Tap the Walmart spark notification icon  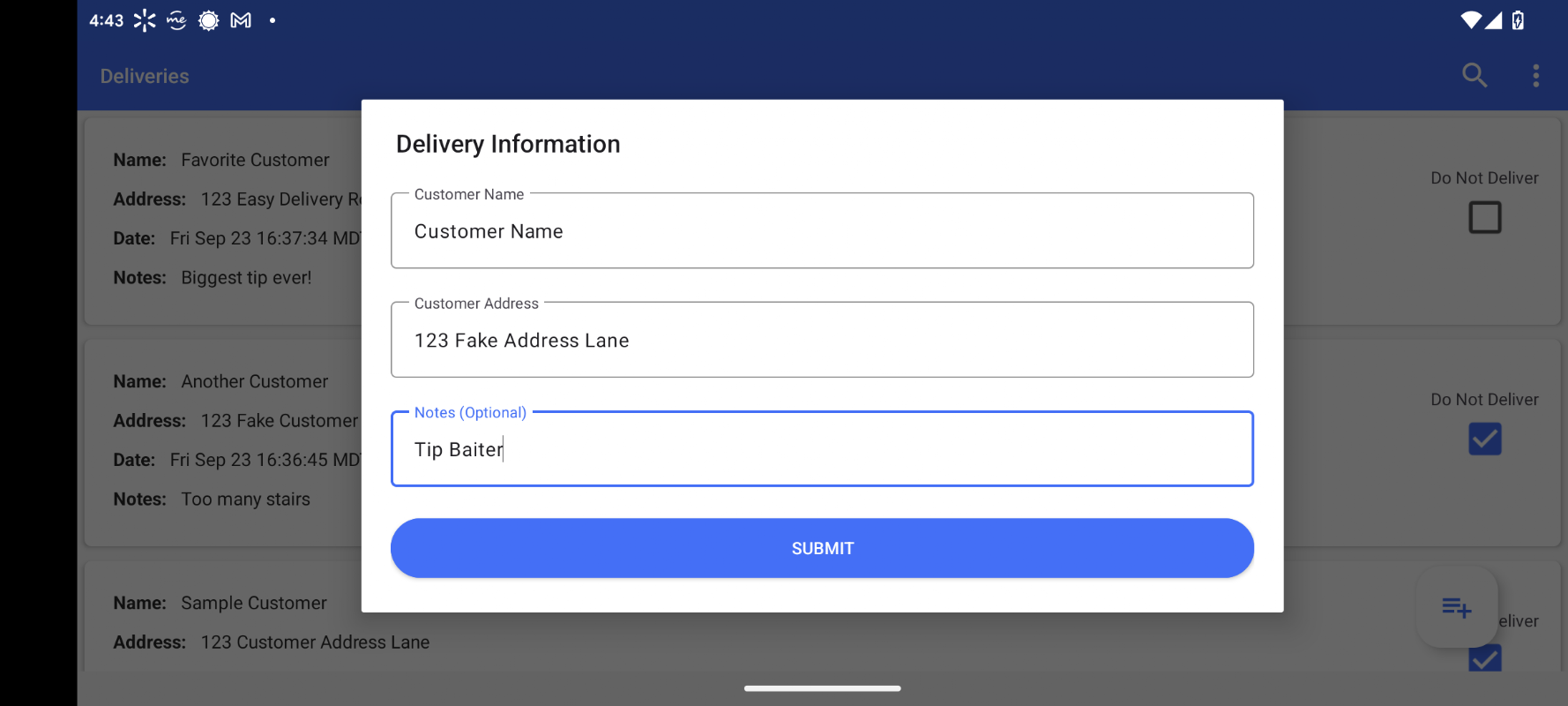145,20
